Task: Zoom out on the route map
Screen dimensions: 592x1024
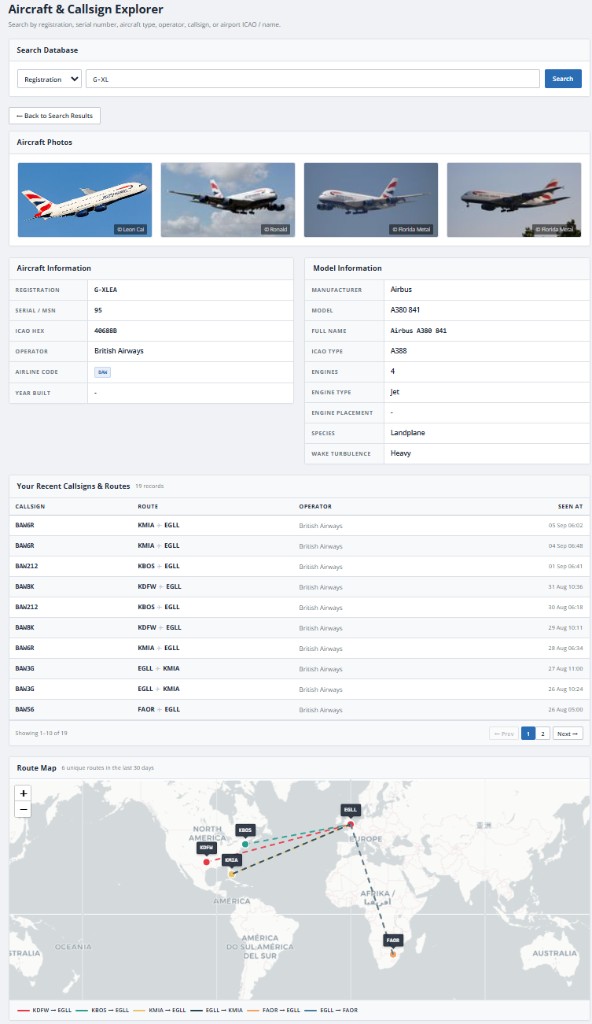Action: pos(24,810)
